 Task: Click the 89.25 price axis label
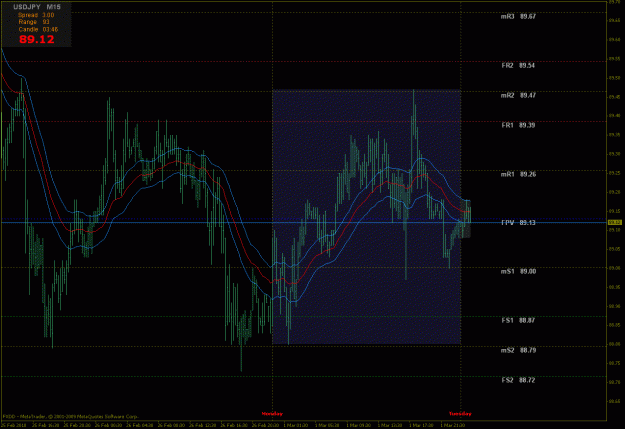point(615,173)
